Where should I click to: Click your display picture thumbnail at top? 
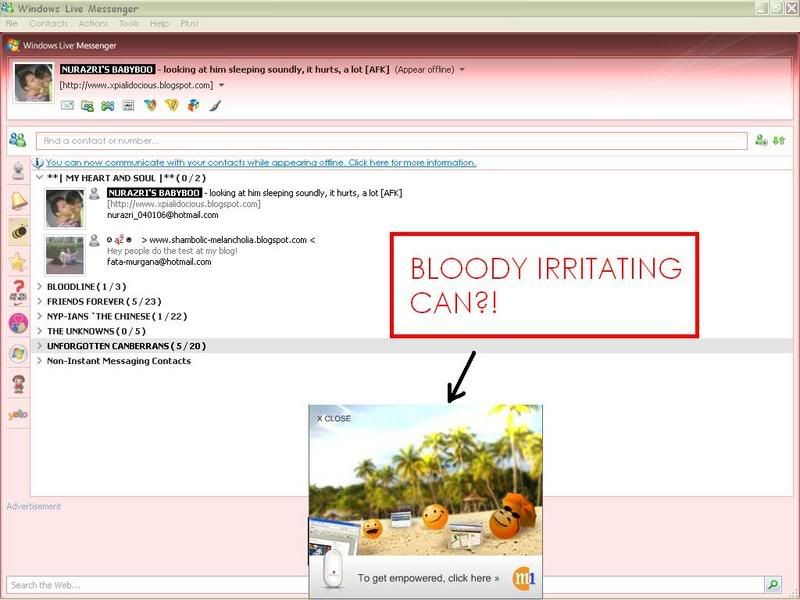point(34,82)
